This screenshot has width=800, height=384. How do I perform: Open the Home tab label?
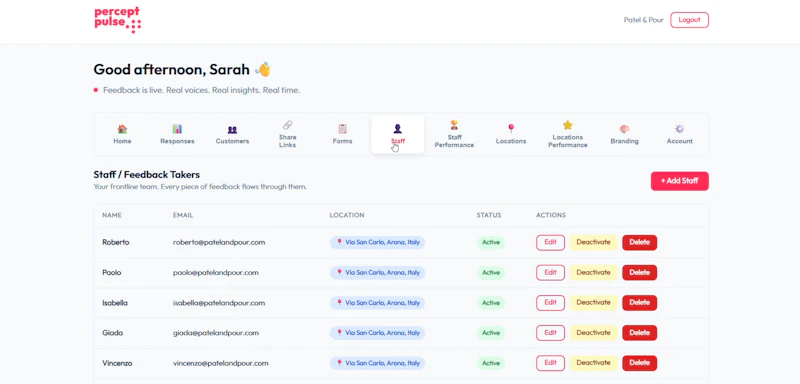coord(122,141)
